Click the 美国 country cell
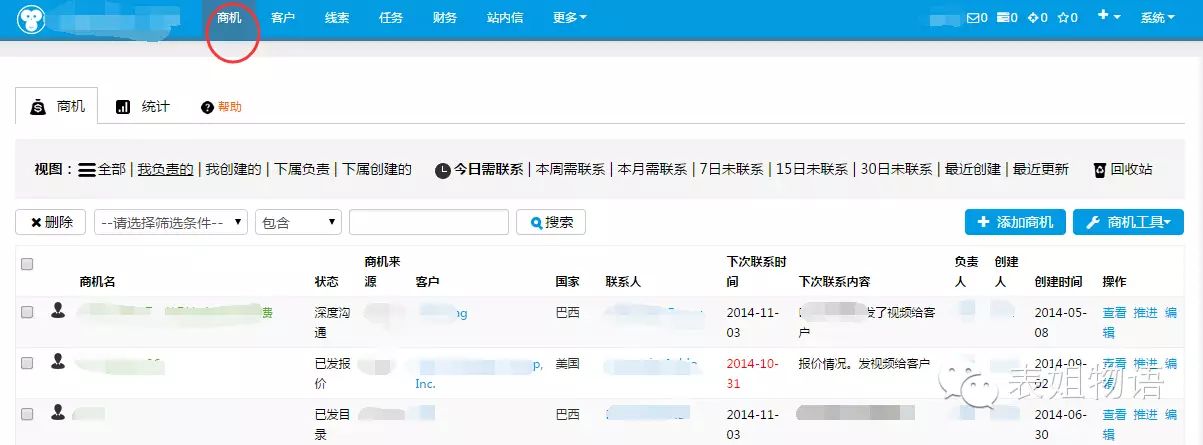The image size is (1203, 445). point(567,364)
